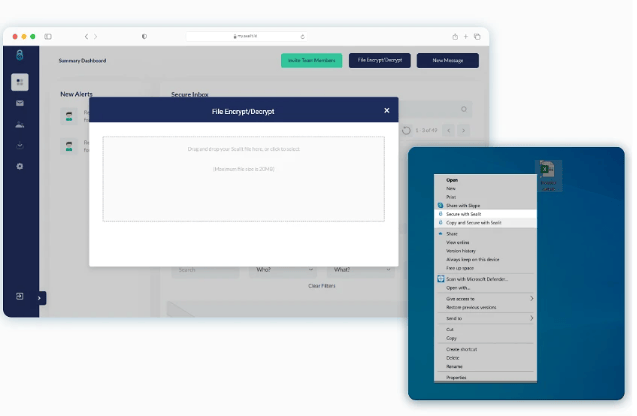Expand the Send to submenu
The width and height of the screenshot is (637, 416).
point(485,318)
